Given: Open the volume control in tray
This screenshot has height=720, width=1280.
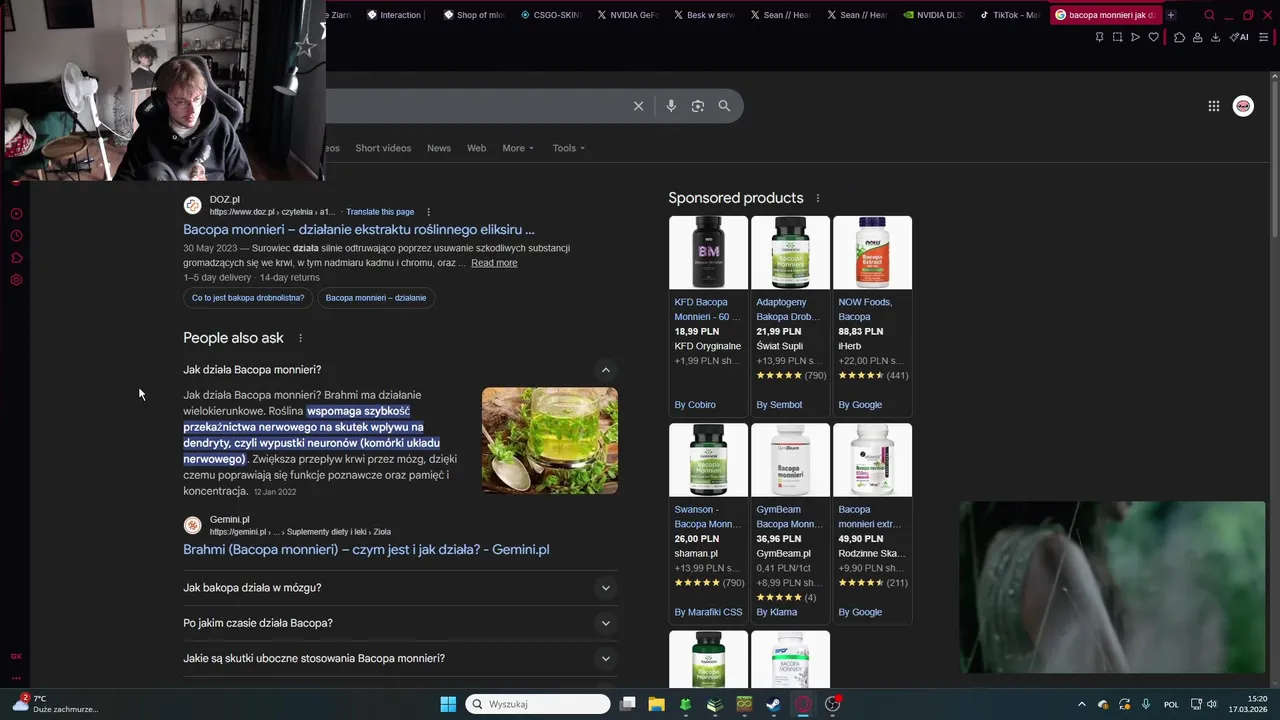Looking at the screenshot, I should point(1212,704).
